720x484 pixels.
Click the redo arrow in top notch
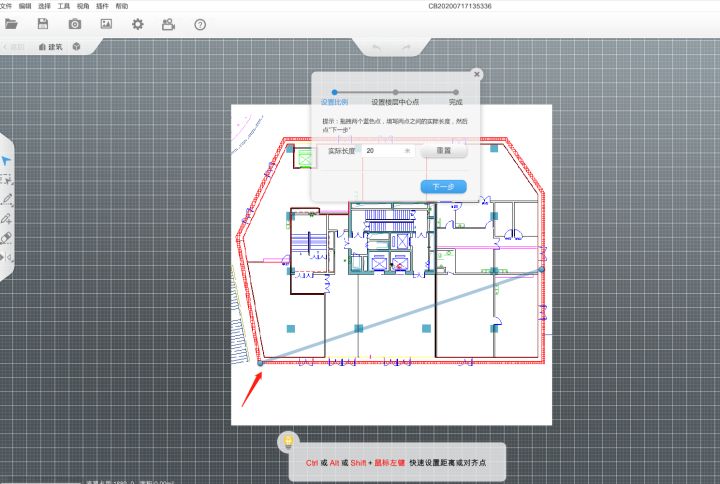(406, 47)
